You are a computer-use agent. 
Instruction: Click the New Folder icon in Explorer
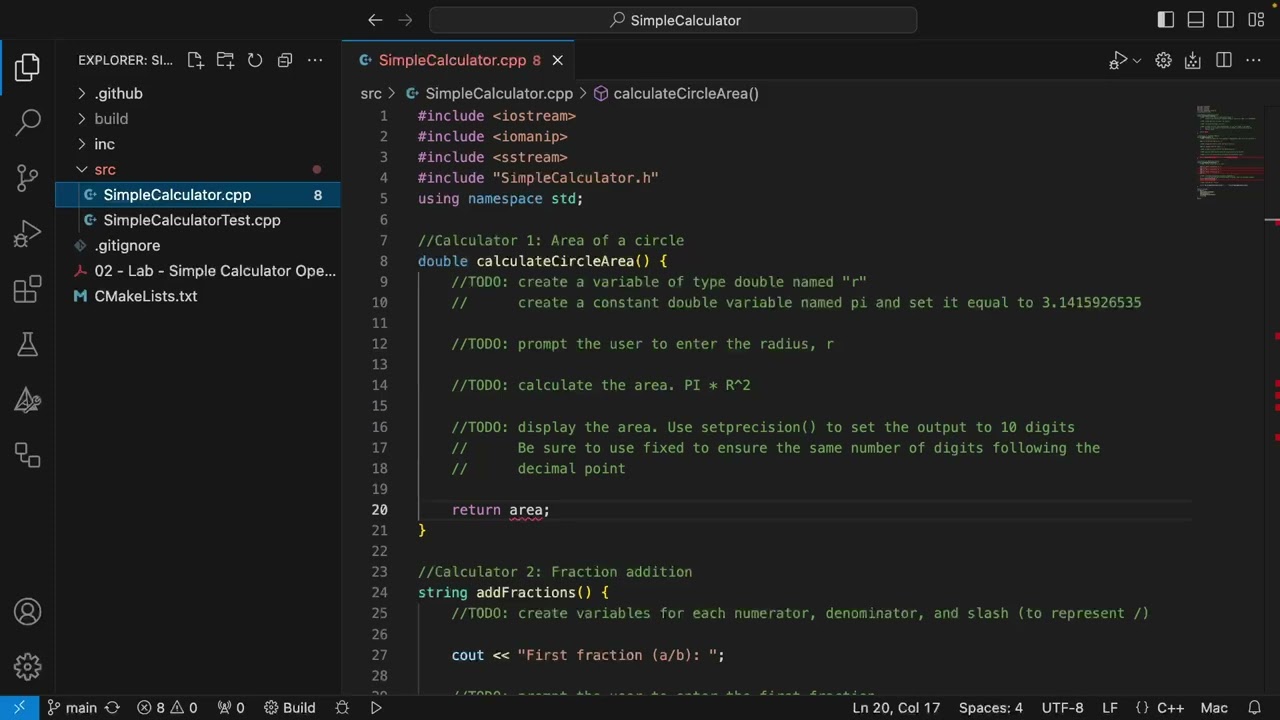pos(225,60)
